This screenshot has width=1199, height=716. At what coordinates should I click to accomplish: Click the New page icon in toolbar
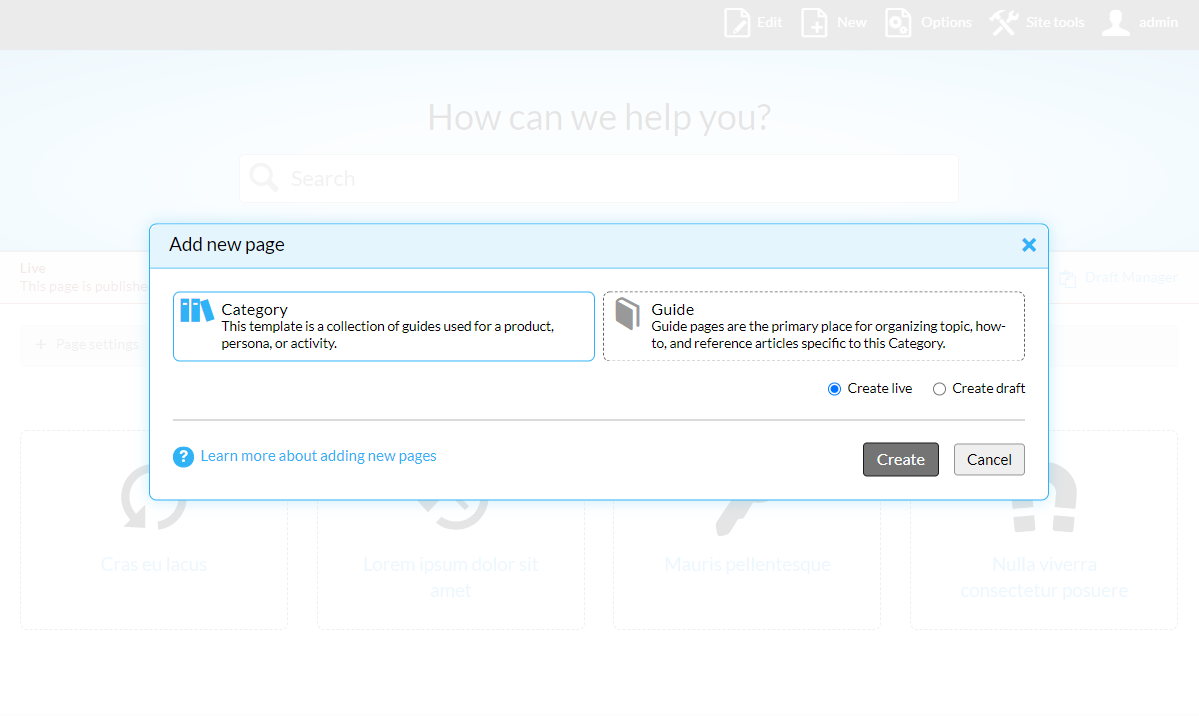tap(814, 22)
